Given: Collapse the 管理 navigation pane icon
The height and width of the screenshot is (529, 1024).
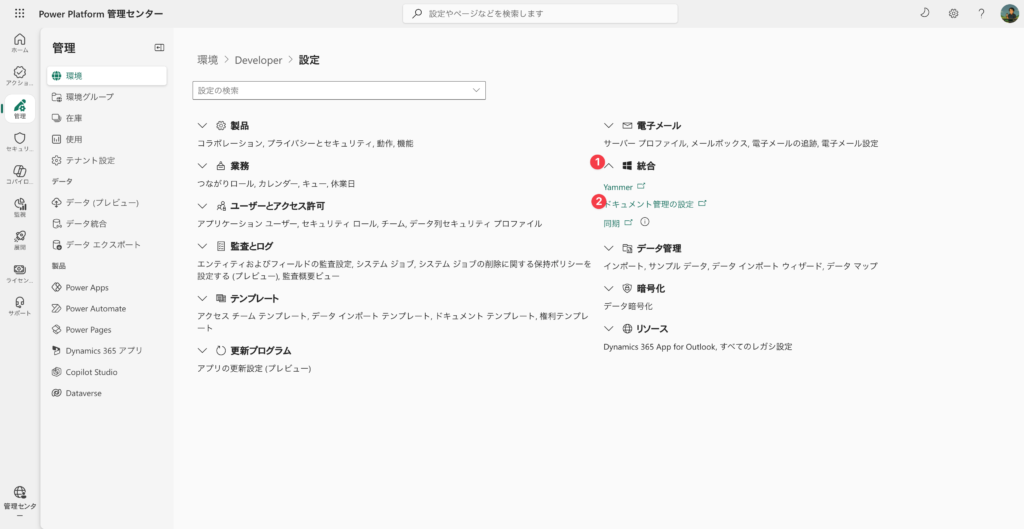Looking at the screenshot, I should point(159,48).
